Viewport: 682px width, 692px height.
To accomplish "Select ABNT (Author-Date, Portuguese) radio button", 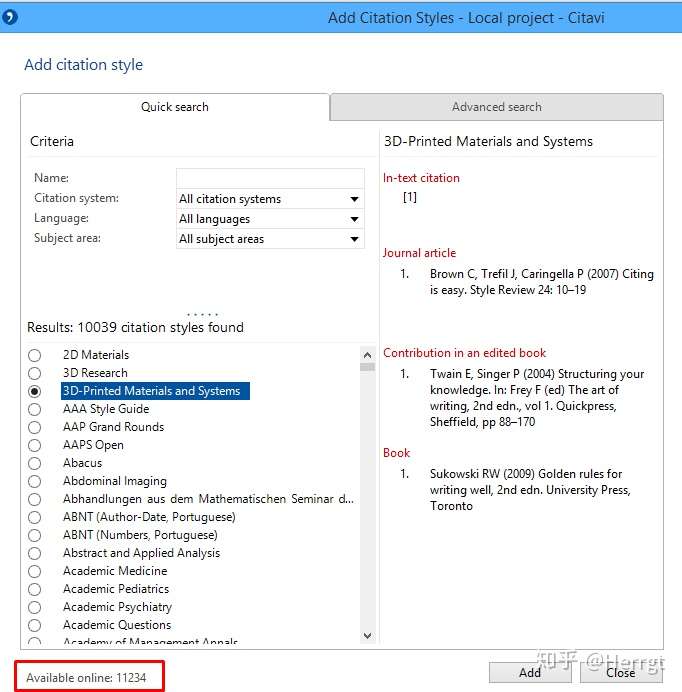I will tap(34, 517).
